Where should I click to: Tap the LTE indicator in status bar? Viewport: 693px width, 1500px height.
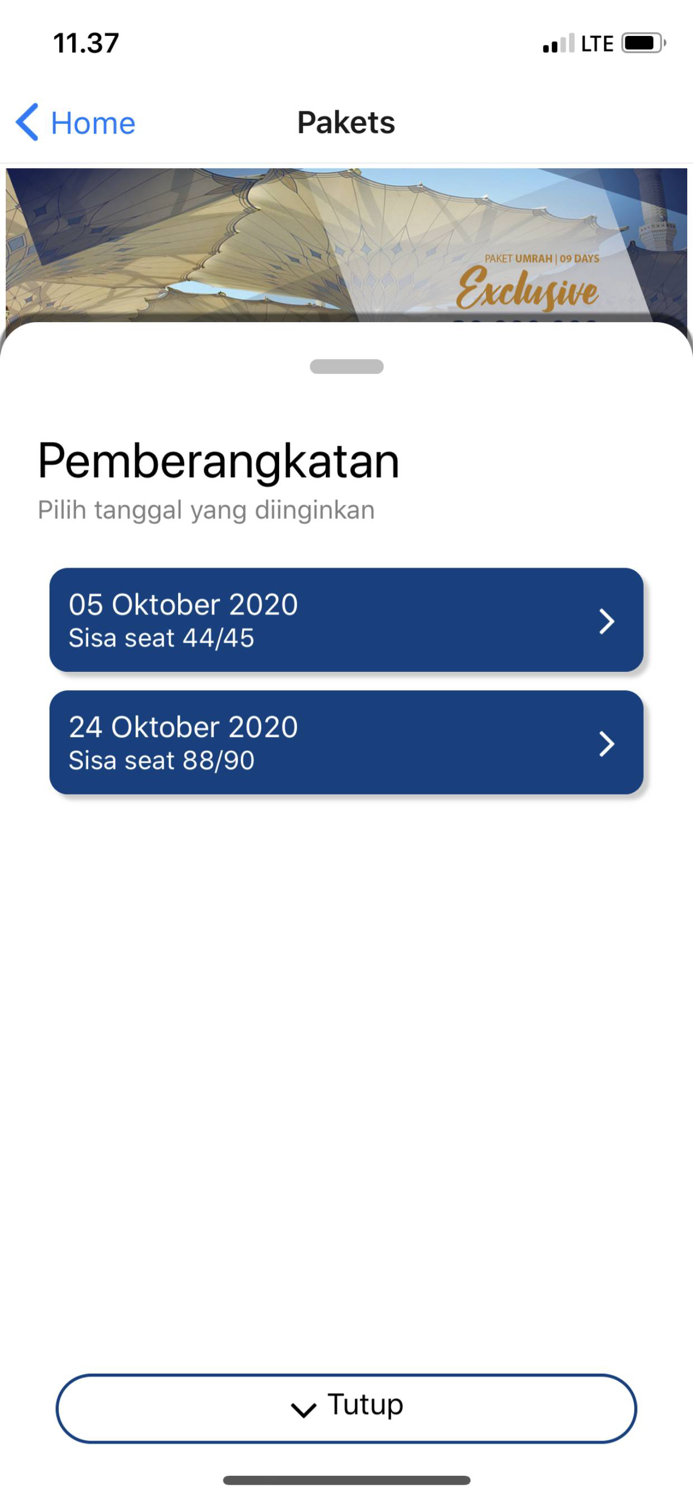(597, 43)
